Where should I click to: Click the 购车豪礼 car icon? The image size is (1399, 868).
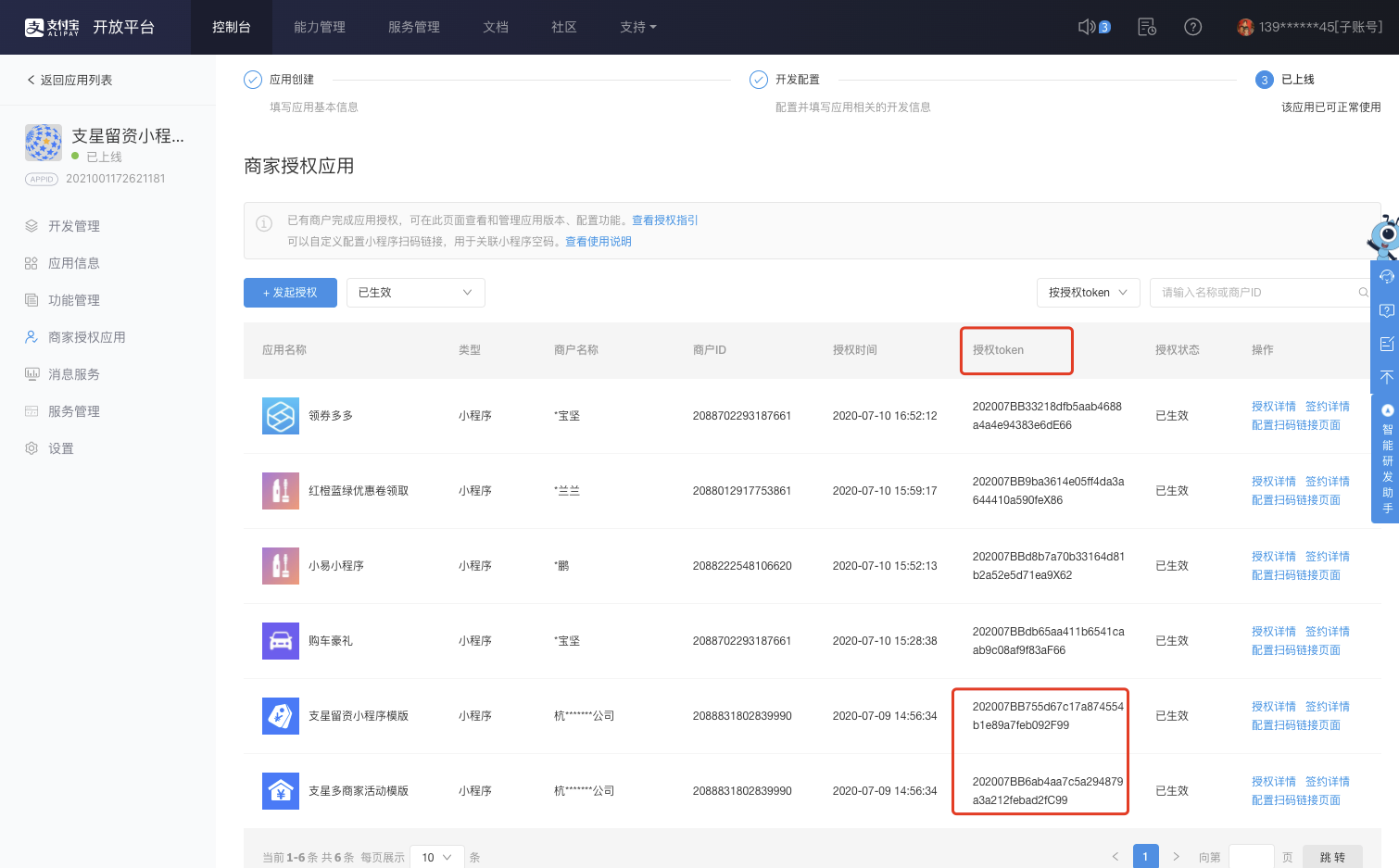click(x=281, y=641)
